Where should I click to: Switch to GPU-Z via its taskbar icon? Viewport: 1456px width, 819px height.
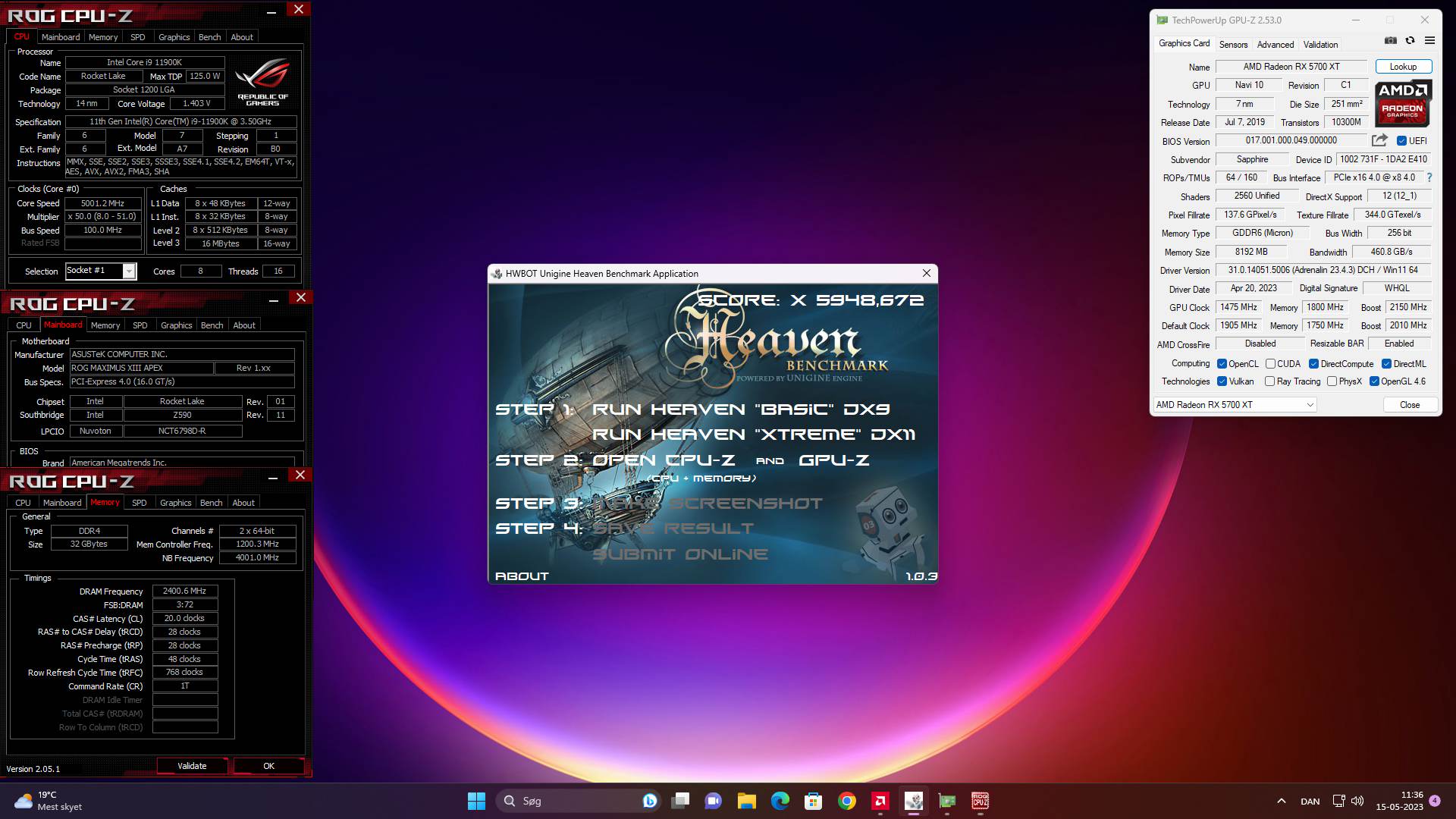[x=947, y=801]
